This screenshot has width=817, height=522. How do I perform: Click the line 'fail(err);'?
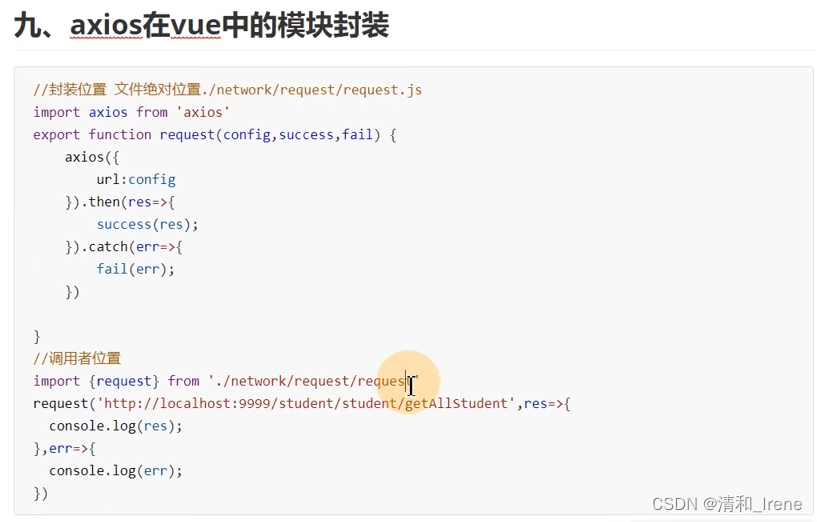135,269
